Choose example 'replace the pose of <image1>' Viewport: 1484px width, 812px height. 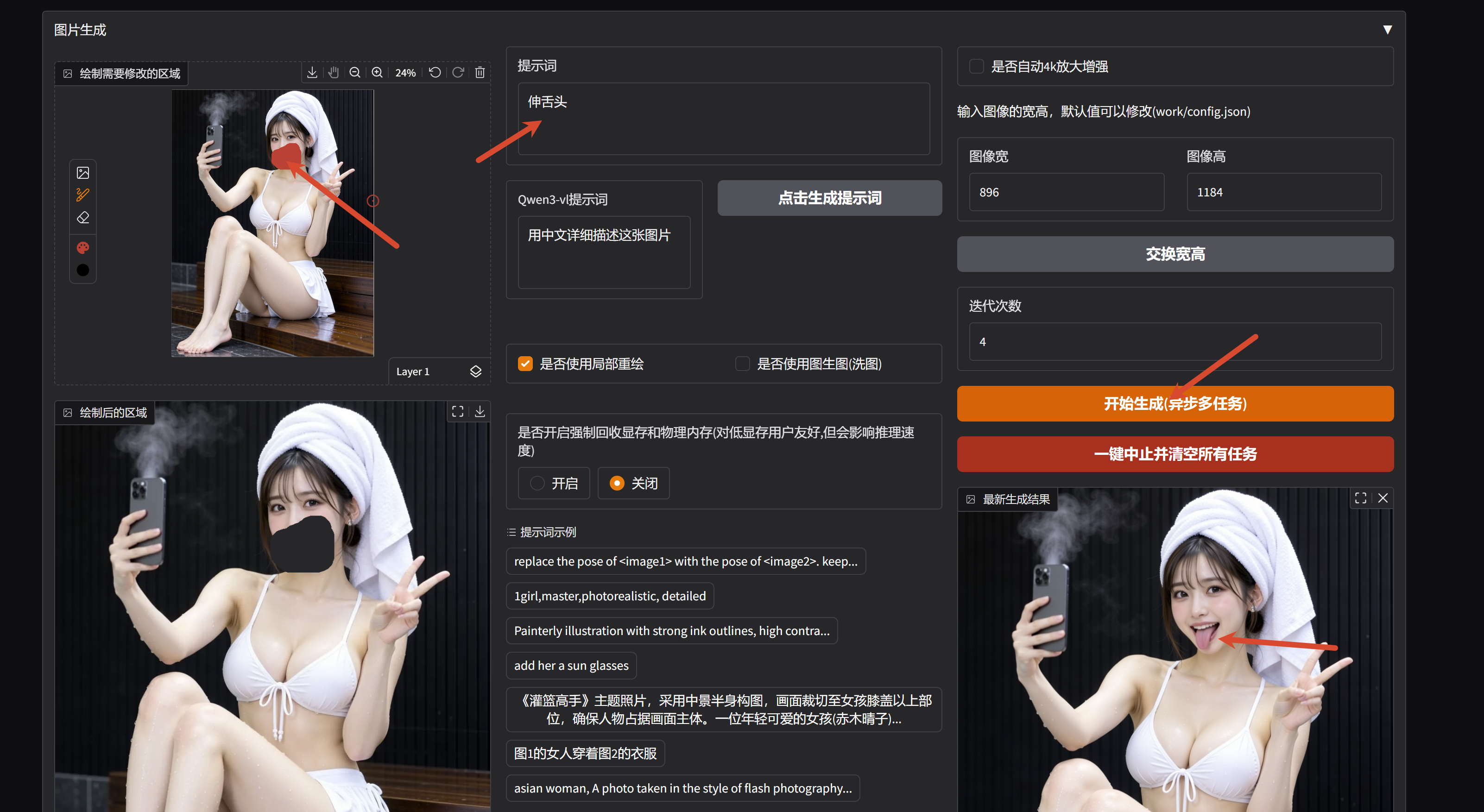(x=686, y=561)
